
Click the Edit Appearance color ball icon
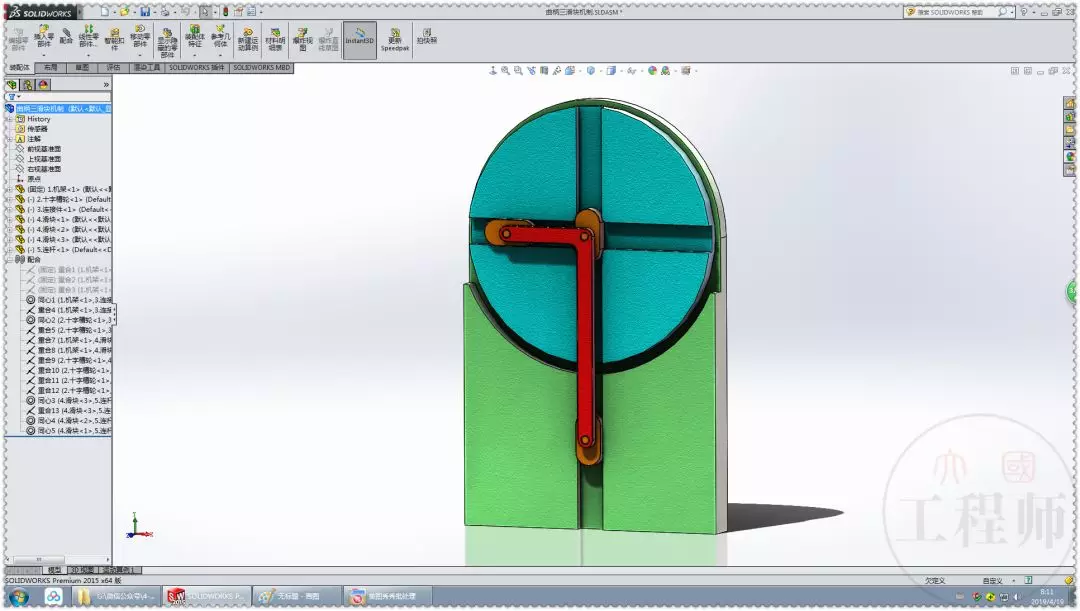(x=652, y=70)
